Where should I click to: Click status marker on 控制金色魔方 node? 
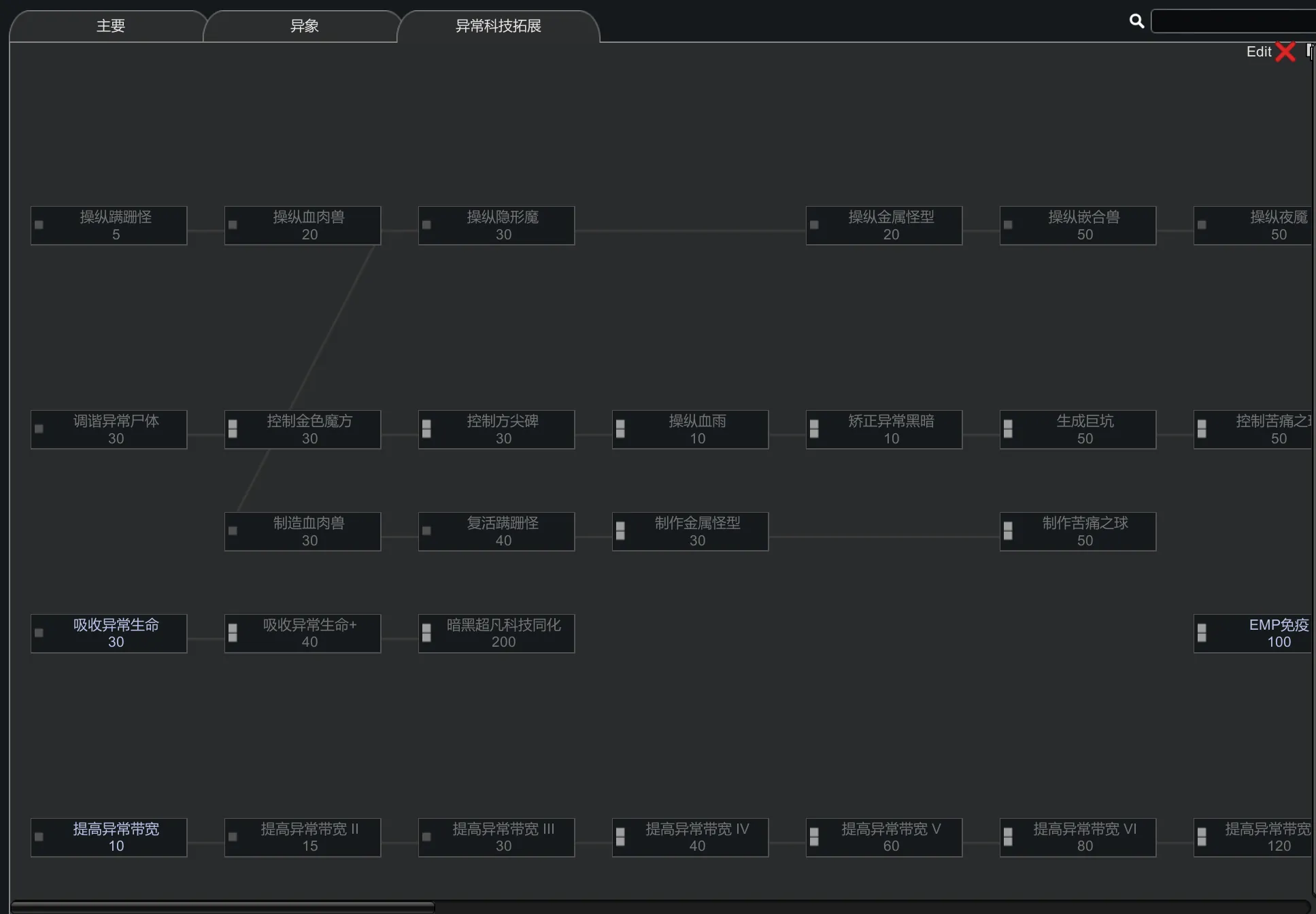click(233, 428)
